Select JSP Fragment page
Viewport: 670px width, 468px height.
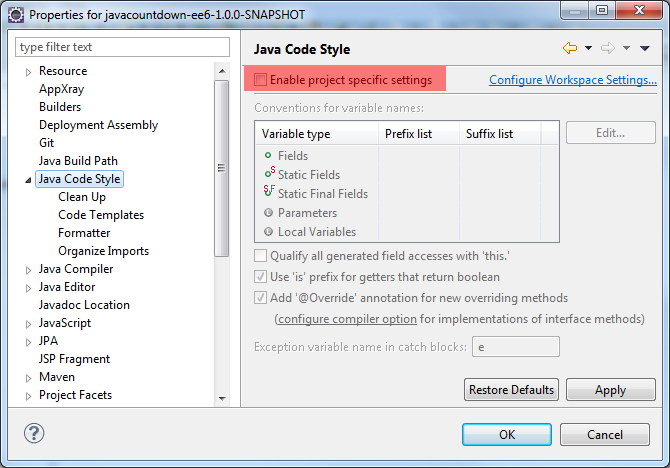[74, 359]
